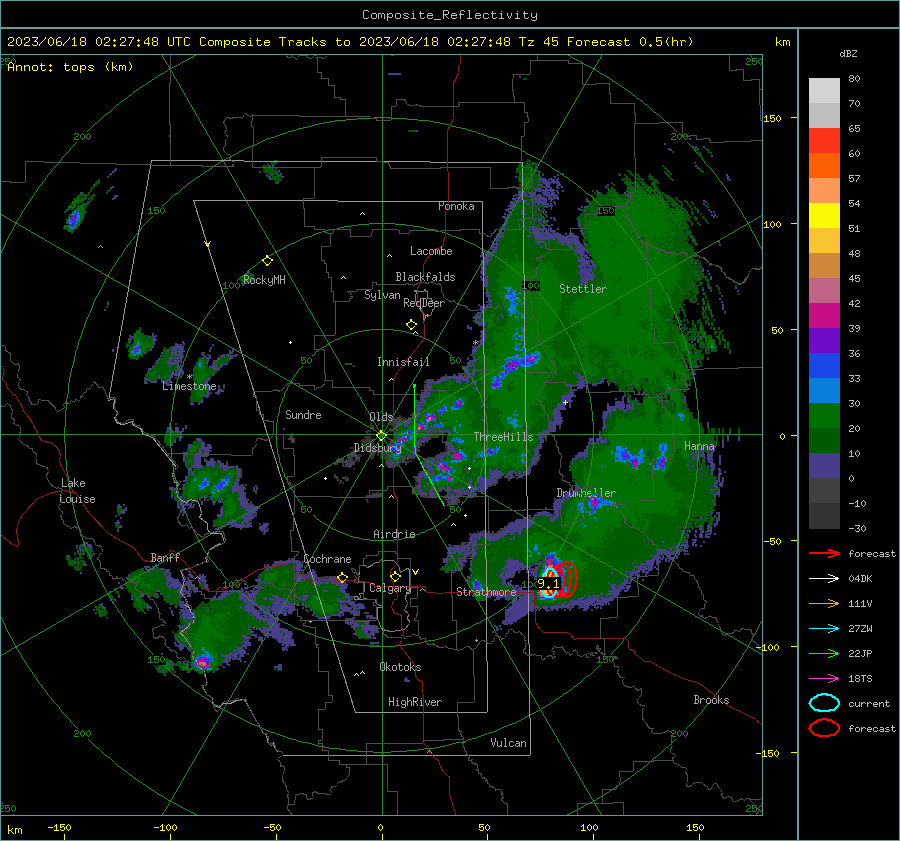Image resolution: width=900 pixels, height=841 pixels.
Task: Click the RedDeer city label
Action: (x=424, y=303)
